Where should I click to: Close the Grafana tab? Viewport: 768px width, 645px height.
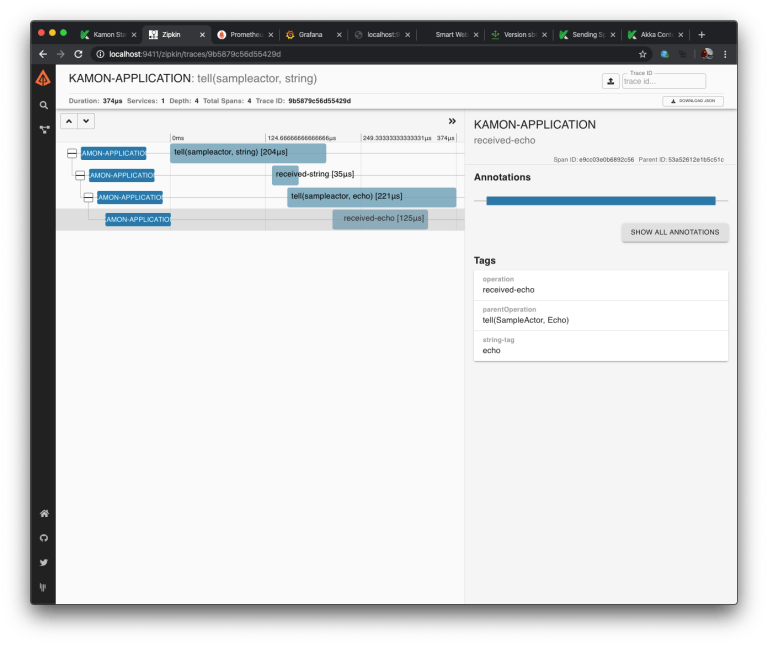[x=338, y=35]
